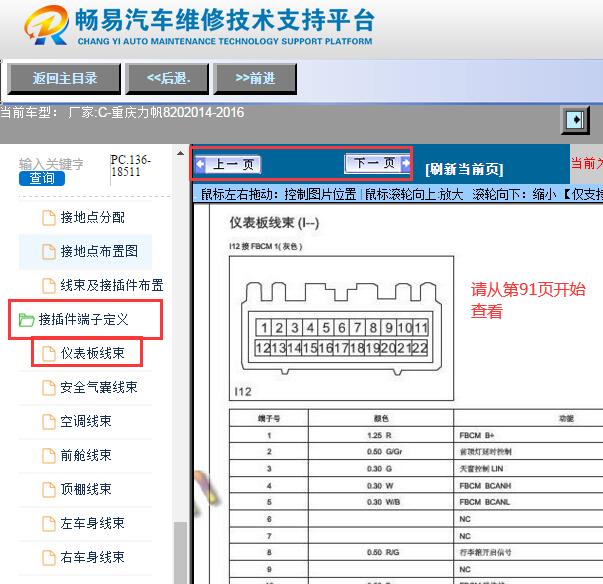The height and width of the screenshot is (584, 603).
Task: Click the 仪表板线束 (I--) page heading
Action: 274,223
